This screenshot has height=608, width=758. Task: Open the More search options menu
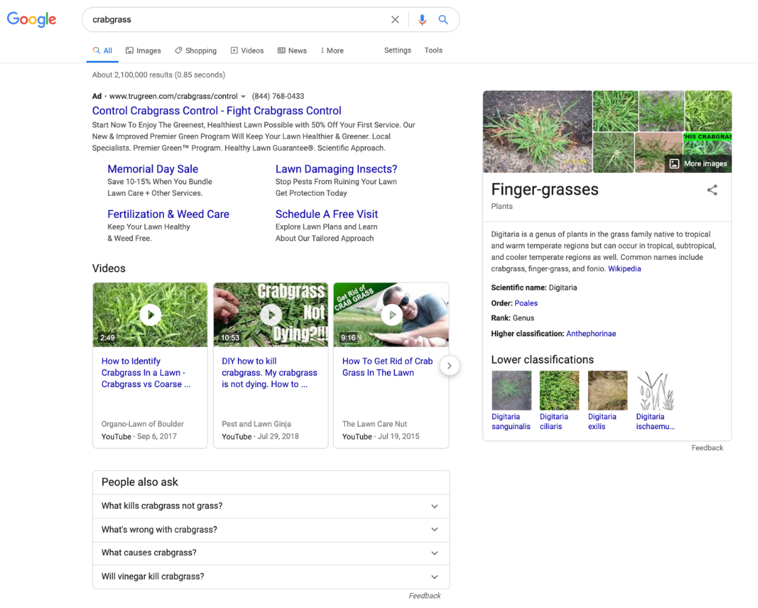coord(332,50)
